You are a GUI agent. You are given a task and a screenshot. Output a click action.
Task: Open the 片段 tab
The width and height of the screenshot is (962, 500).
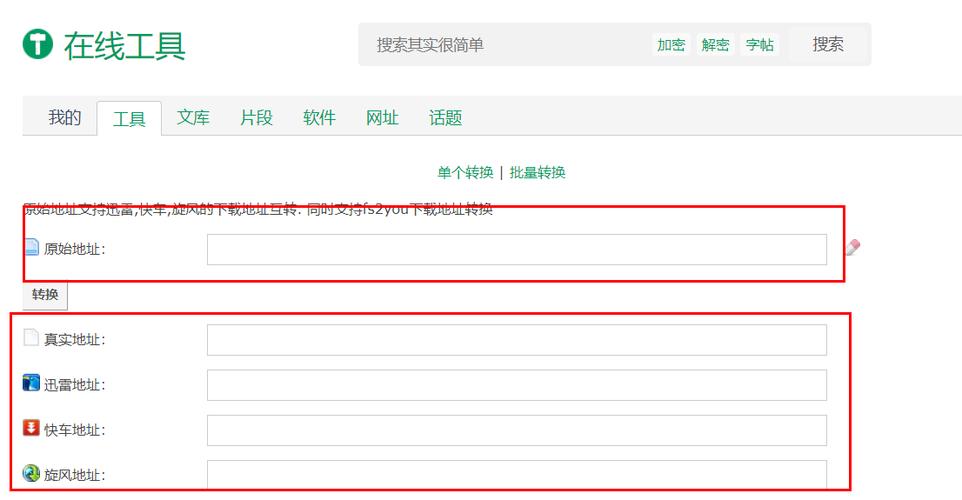(x=256, y=117)
